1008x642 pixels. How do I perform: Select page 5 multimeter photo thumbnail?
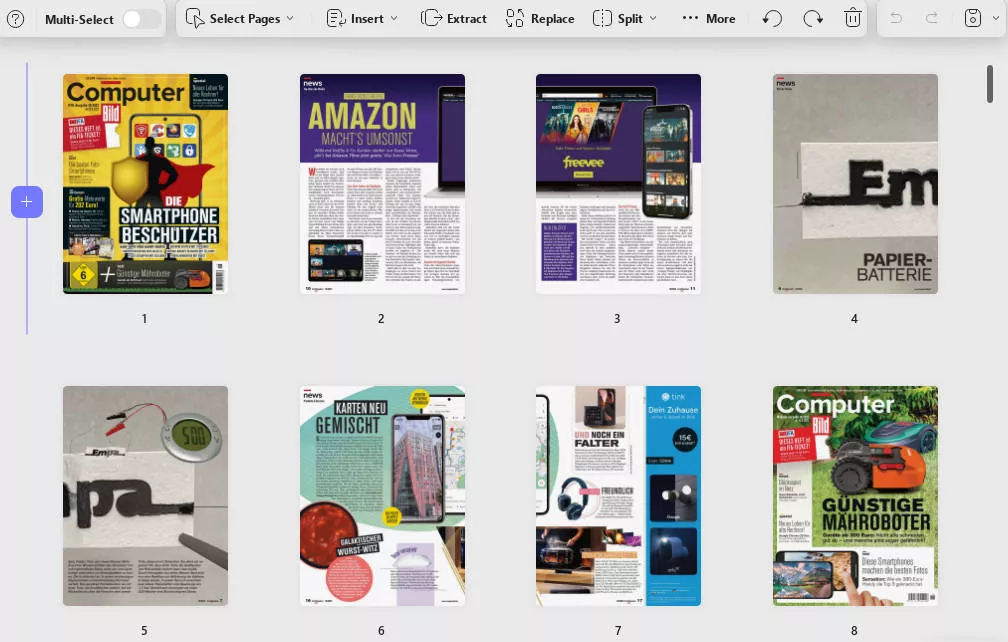(x=145, y=495)
